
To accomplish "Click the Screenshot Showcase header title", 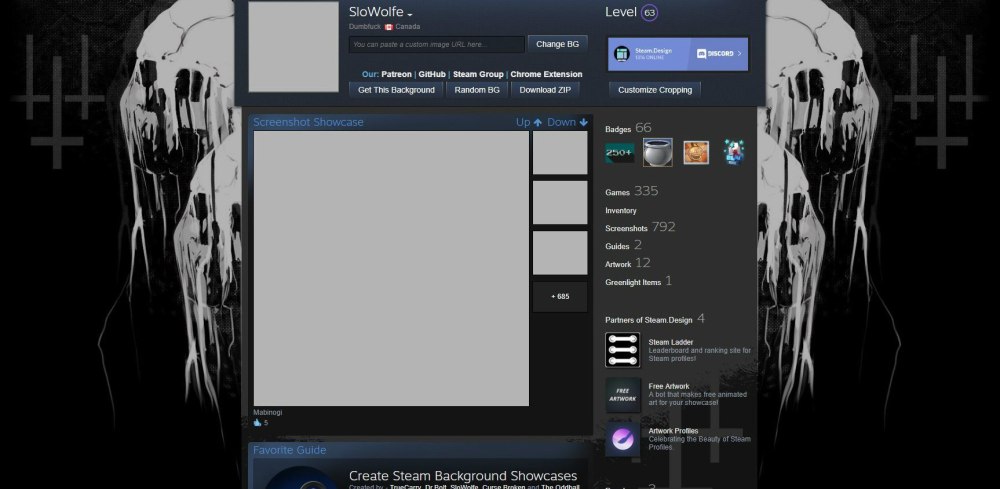I will click(308, 122).
